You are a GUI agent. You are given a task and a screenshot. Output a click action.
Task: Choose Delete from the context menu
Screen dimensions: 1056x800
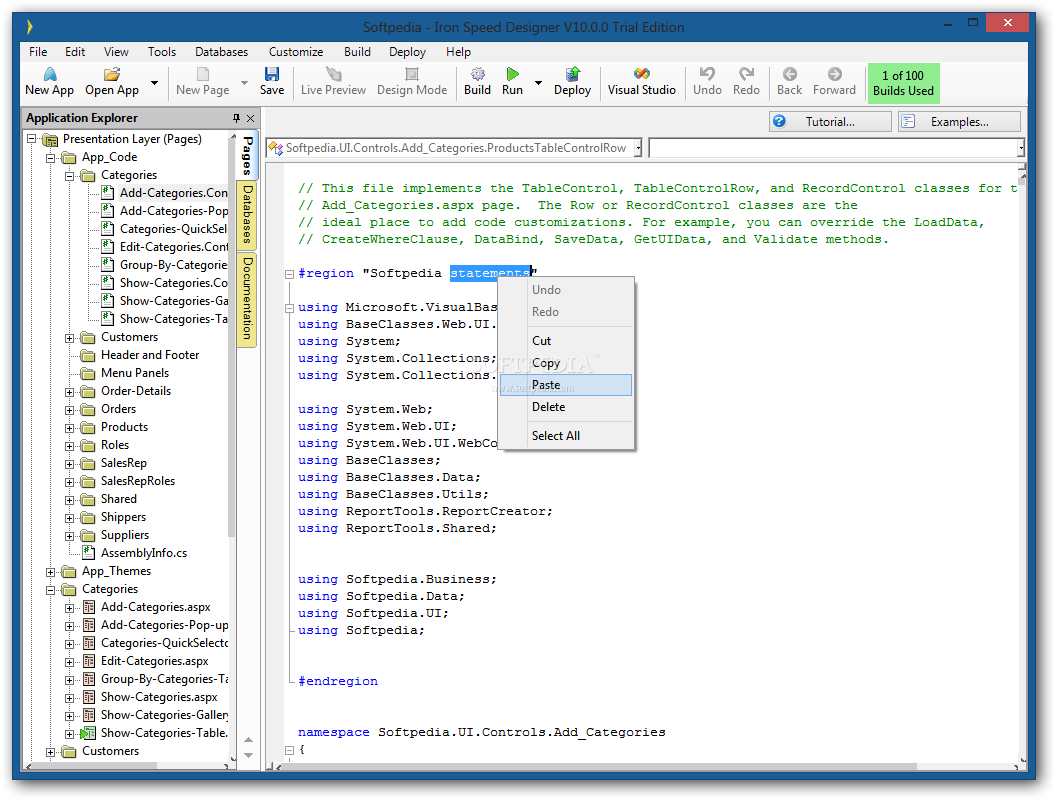click(566, 407)
